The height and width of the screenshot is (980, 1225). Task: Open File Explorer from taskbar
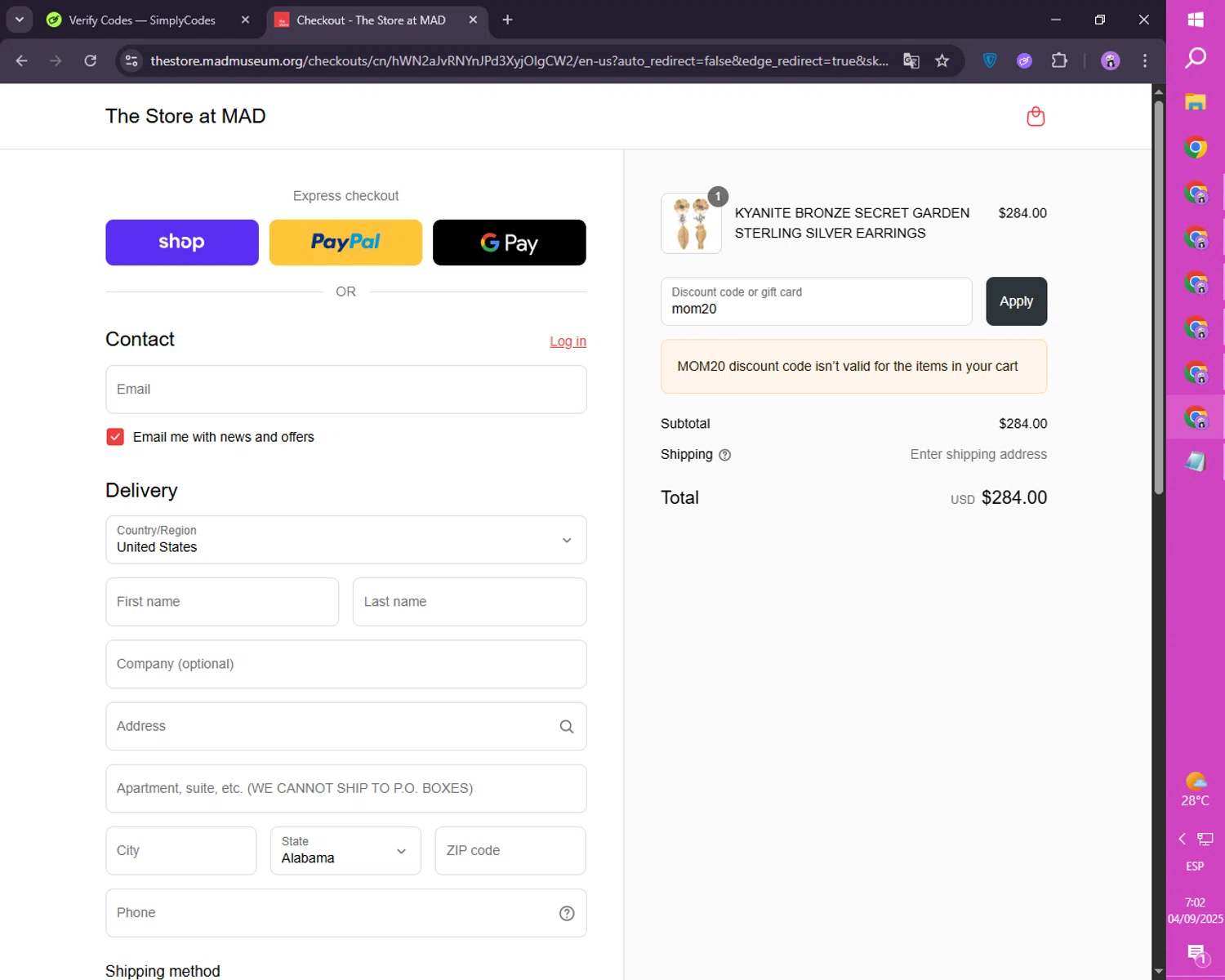pos(1196,102)
